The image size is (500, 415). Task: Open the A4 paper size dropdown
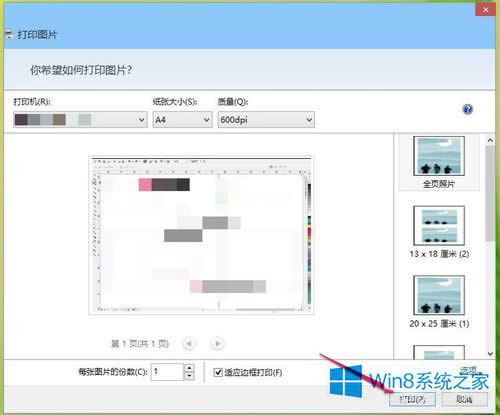[182, 120]
